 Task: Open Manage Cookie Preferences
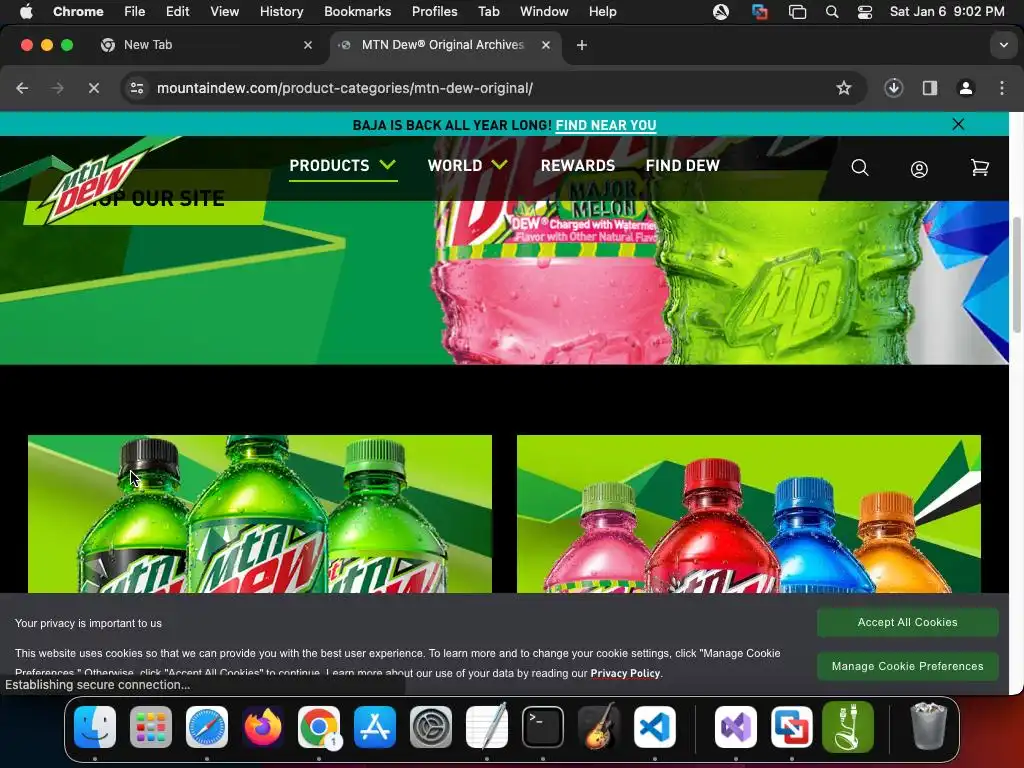(907, 666)
